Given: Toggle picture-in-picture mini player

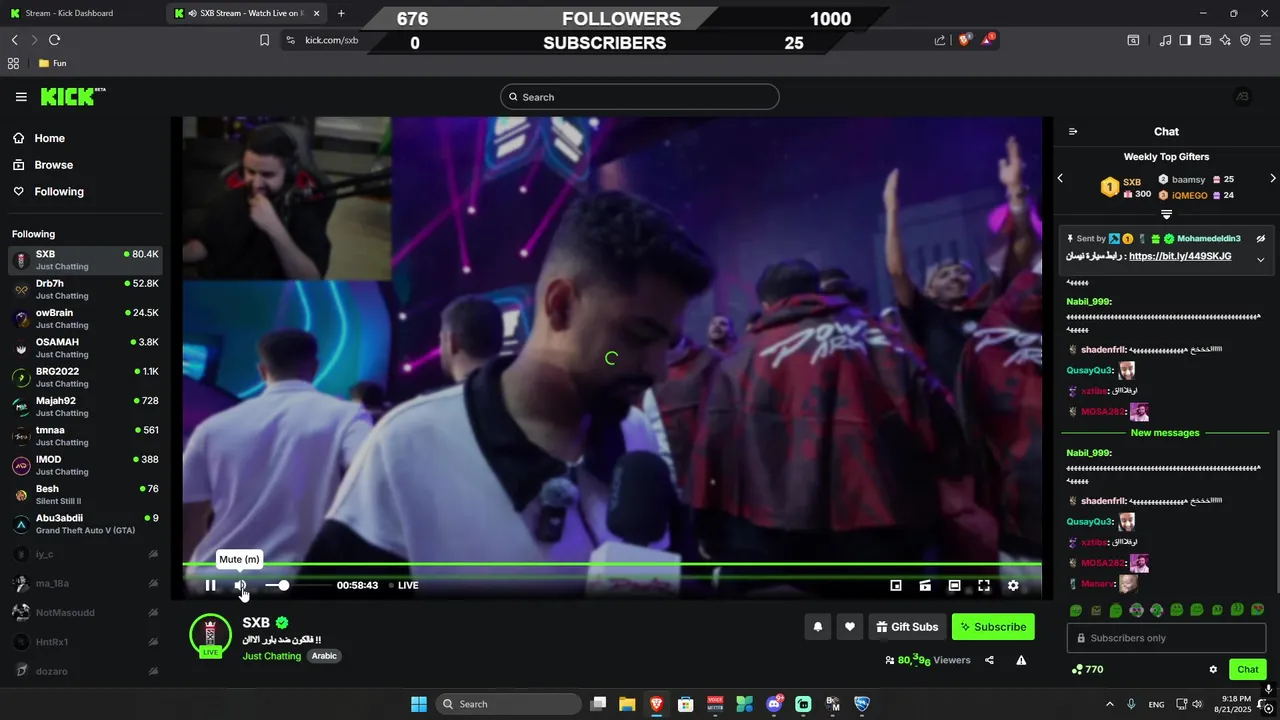Looking at the screenshot, I should coord(896,585).
